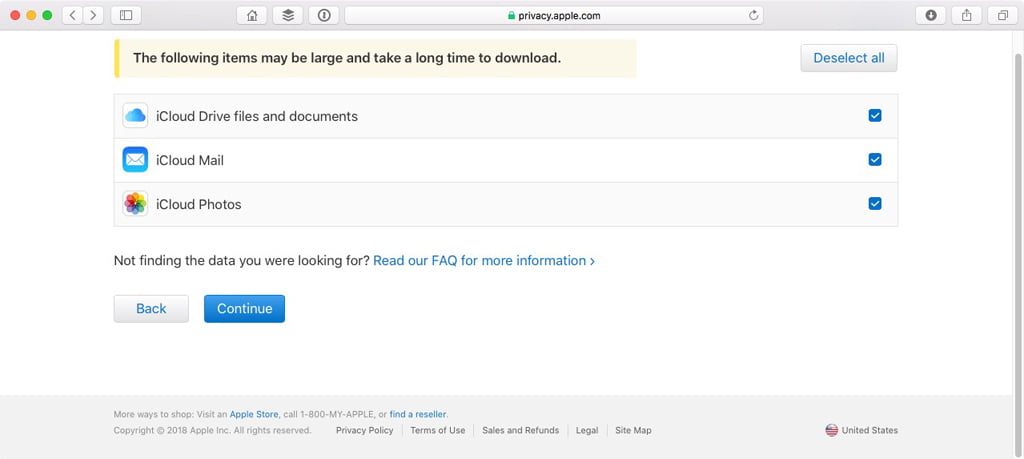Open the home page icon

[251, 15]
